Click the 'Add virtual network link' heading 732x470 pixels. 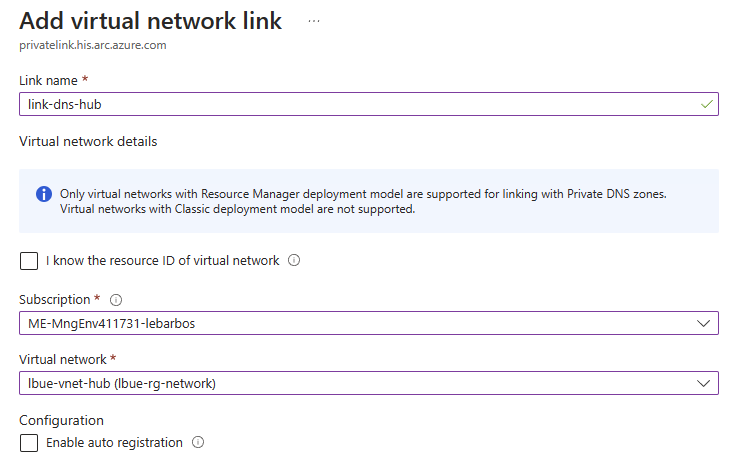coord(150,21)
